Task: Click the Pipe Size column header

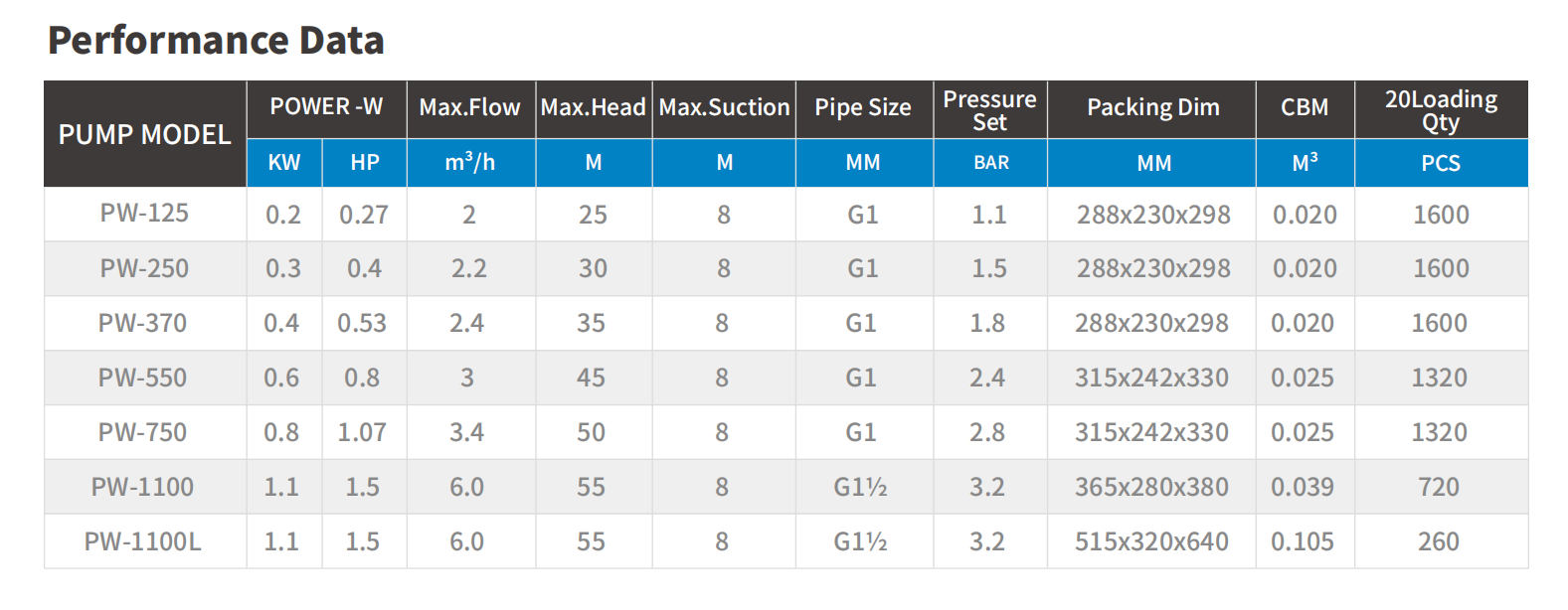Action: pos(863,107)
